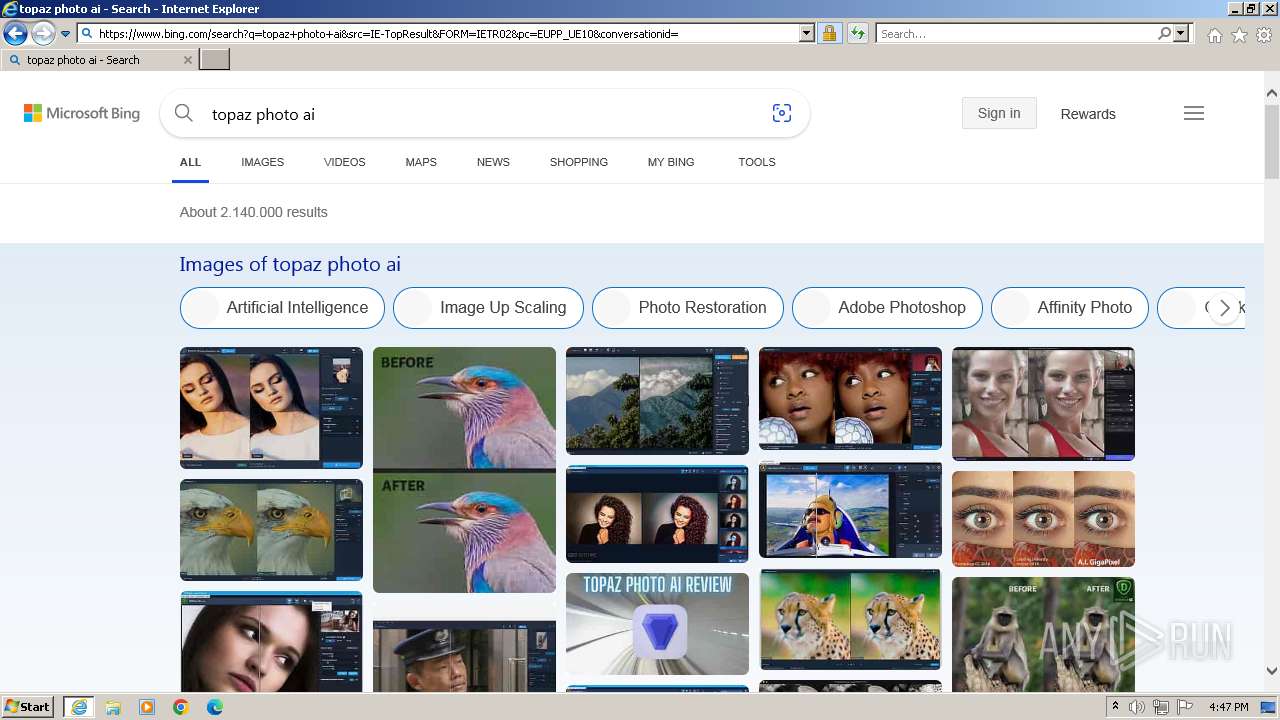1280x720 pixels.
Task: Open Favorites star icon
Action: pos(1239,35)
